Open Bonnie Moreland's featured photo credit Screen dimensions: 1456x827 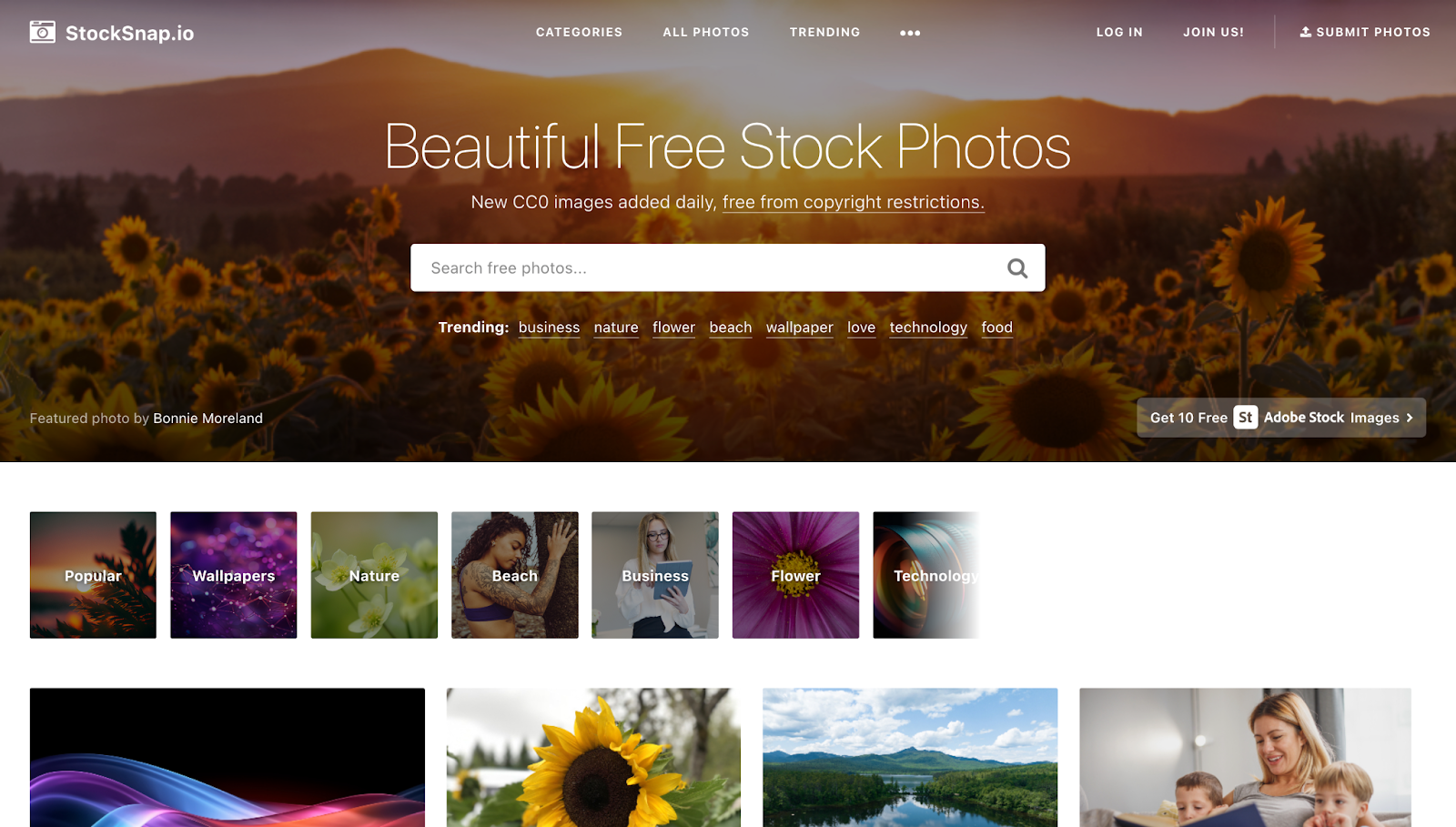tap(207, 419)
